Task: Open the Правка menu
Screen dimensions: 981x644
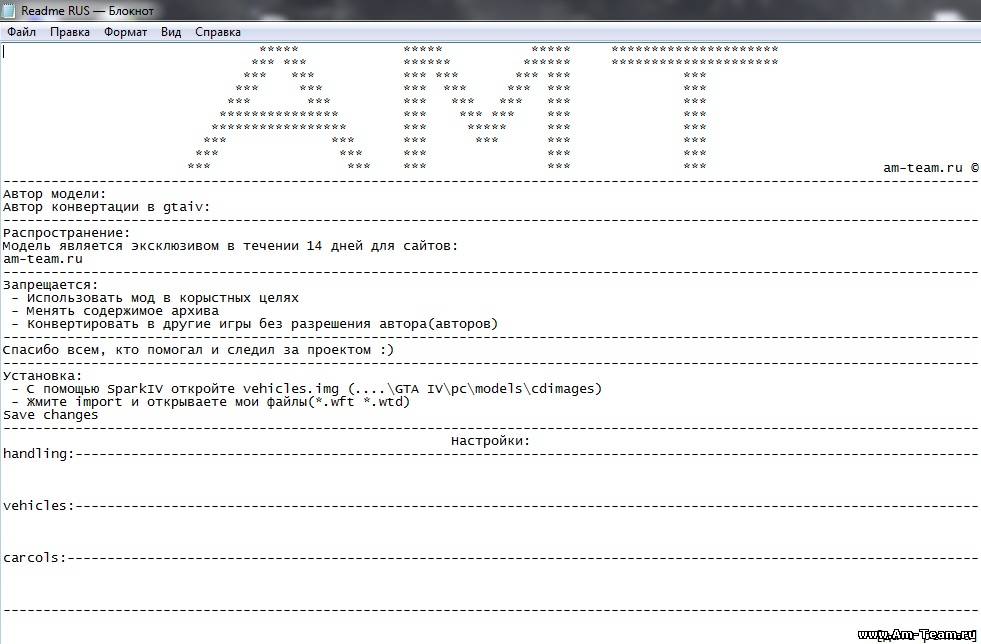Action: pos(69,32)
